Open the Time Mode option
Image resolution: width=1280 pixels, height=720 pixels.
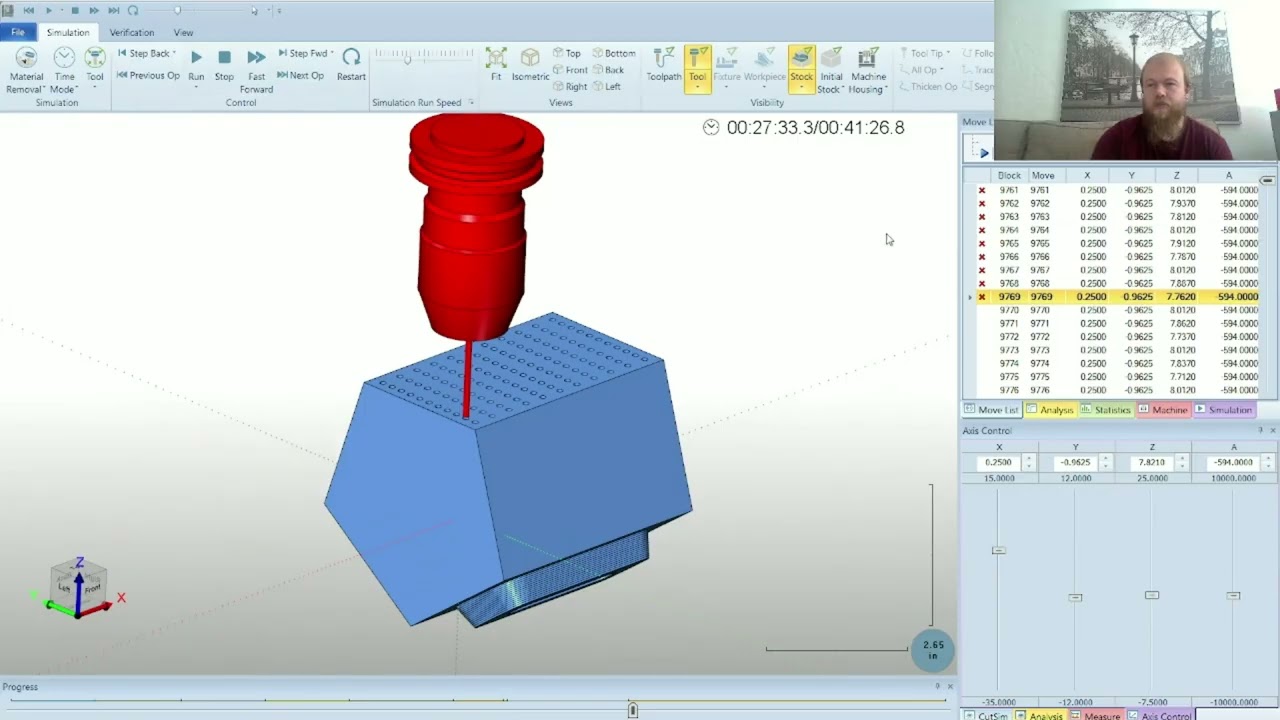64,70
